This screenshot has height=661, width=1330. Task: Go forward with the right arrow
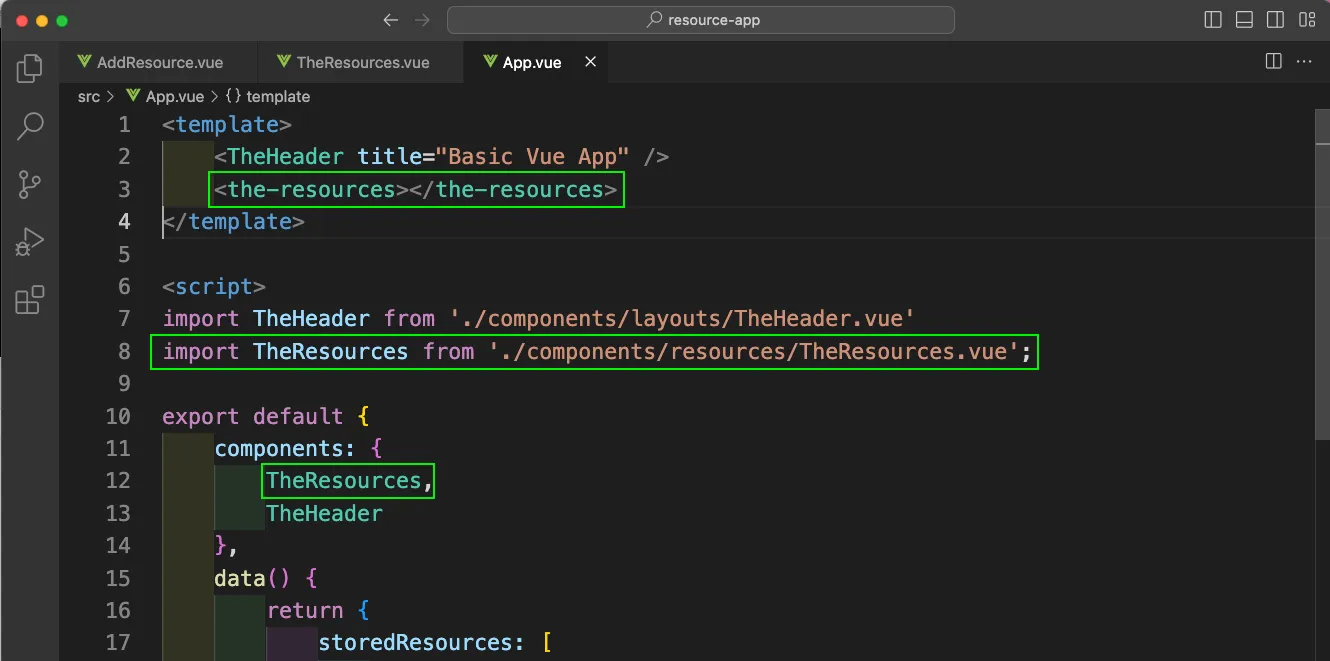(423, 20)
